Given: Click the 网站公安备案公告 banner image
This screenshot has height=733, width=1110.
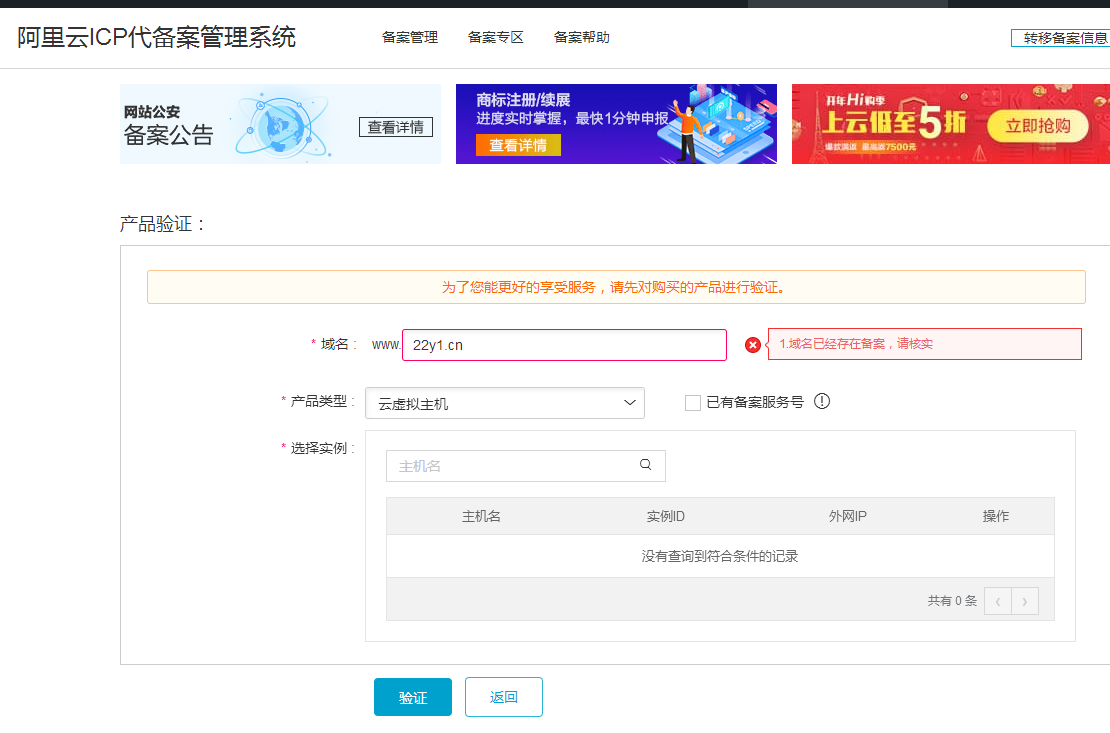Looking at the screenshot, I should pos(280,124).
